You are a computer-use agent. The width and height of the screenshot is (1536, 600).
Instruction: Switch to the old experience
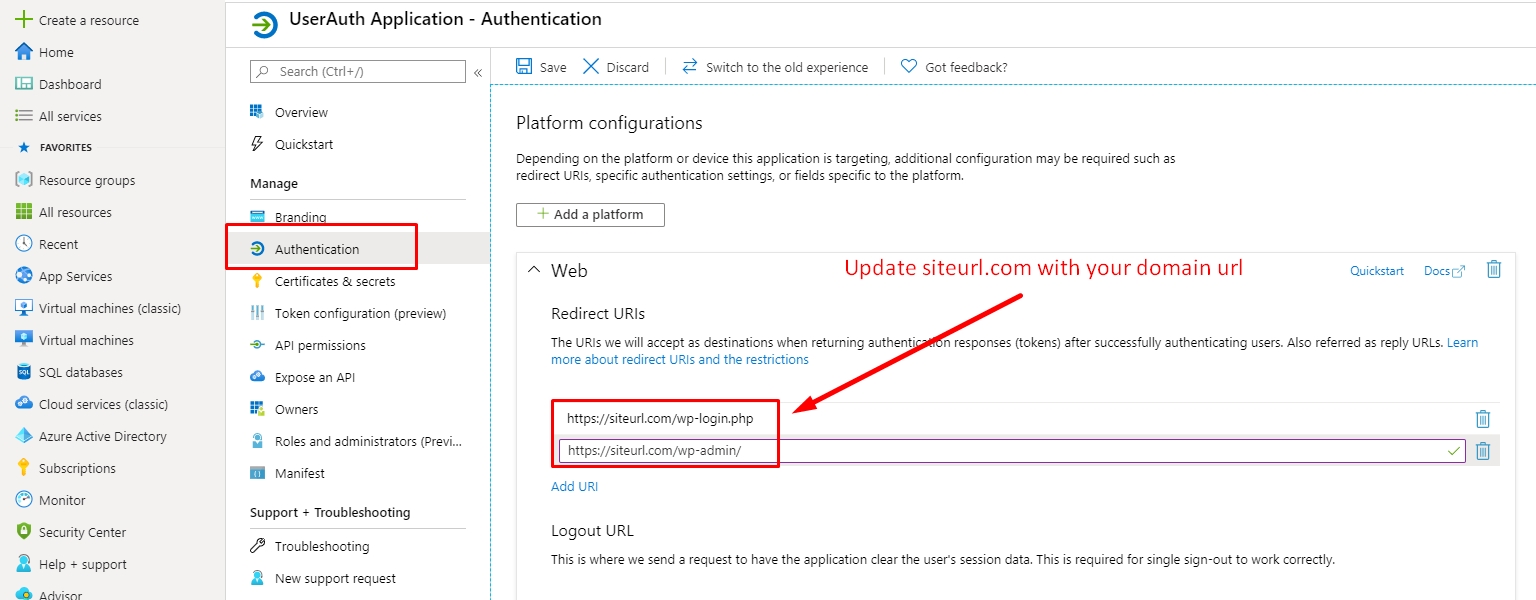pos(774,67)
